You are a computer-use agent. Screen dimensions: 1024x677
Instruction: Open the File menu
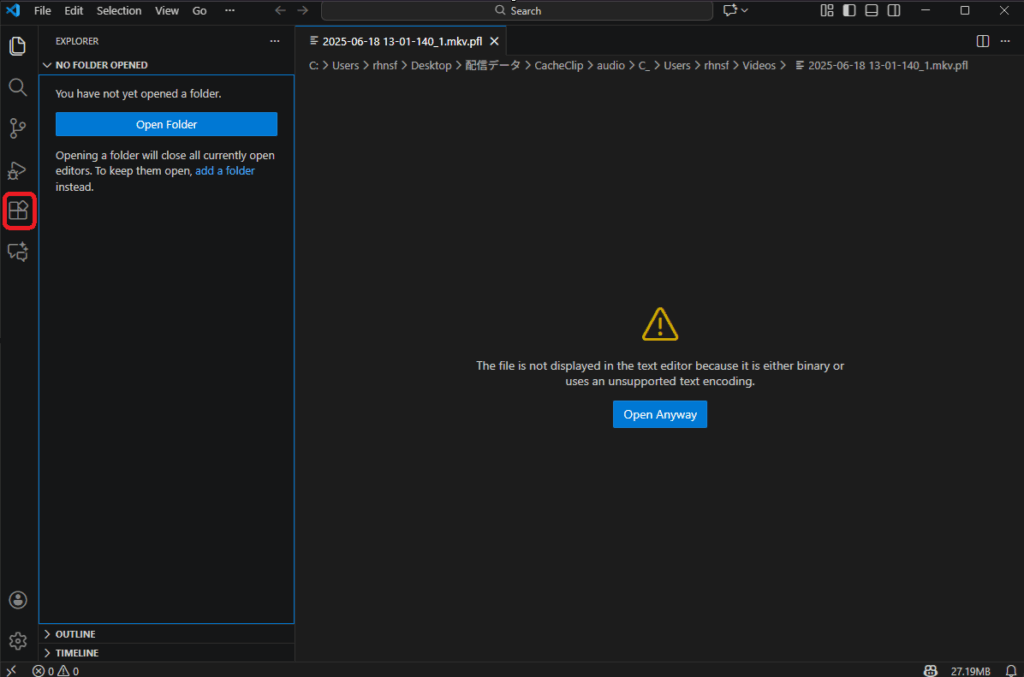click(x=42, y=11)
